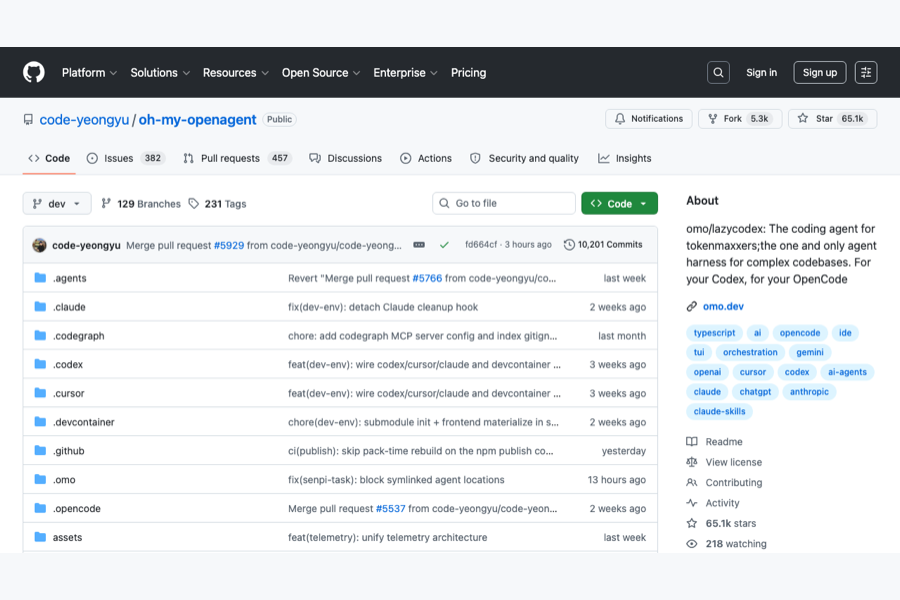The height and width of the screenshot is (600, 900).
Task: Click the branch icon next to 129 Branches
Action: tap(106, 203)
